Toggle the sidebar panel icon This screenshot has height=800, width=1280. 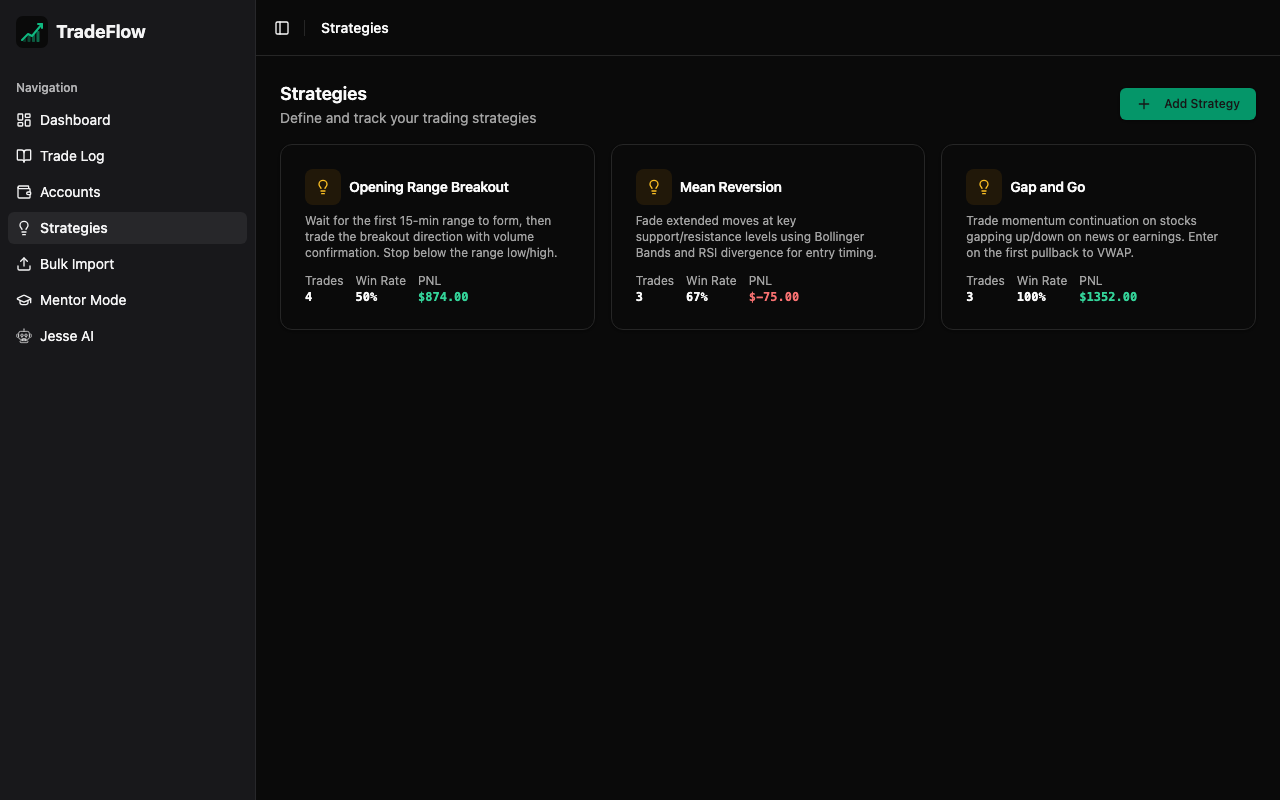click(282, 28)
